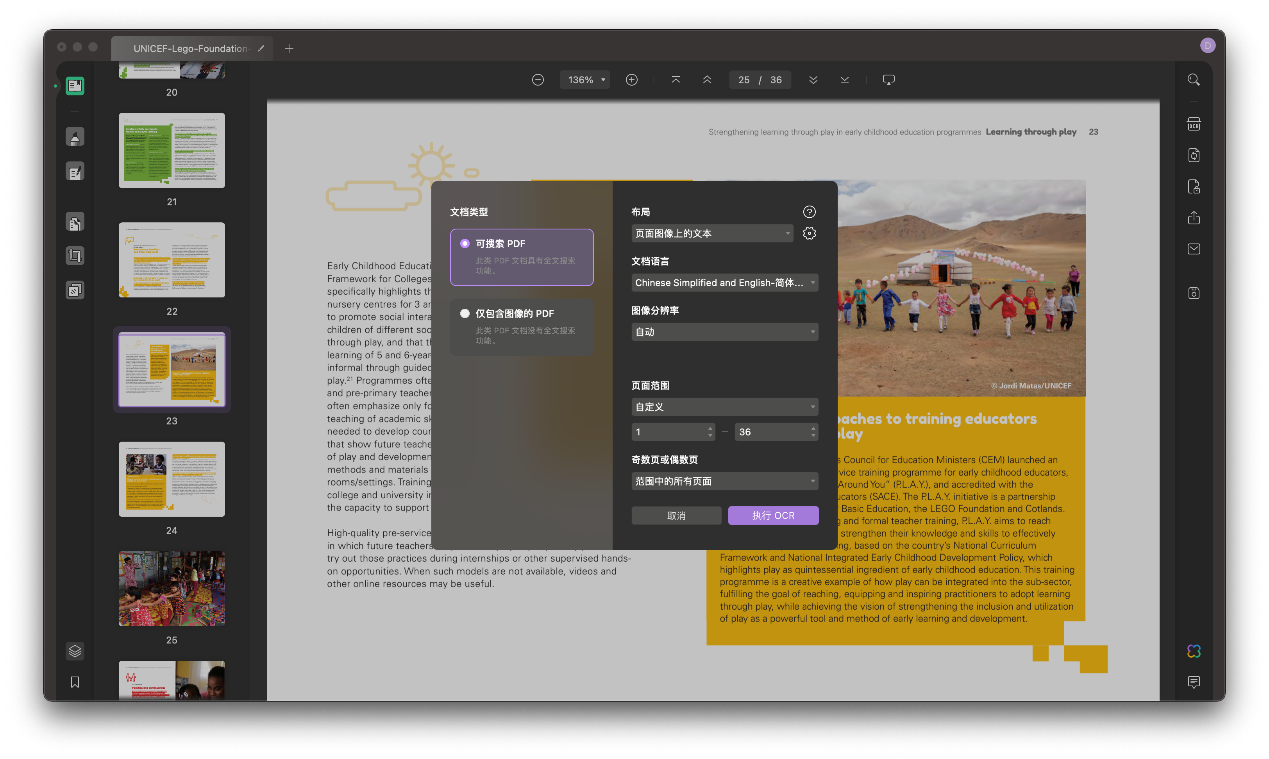The image size is (1269, 759).
Task: Select page 24 thumbnail in sidebar
Action: 172,480
